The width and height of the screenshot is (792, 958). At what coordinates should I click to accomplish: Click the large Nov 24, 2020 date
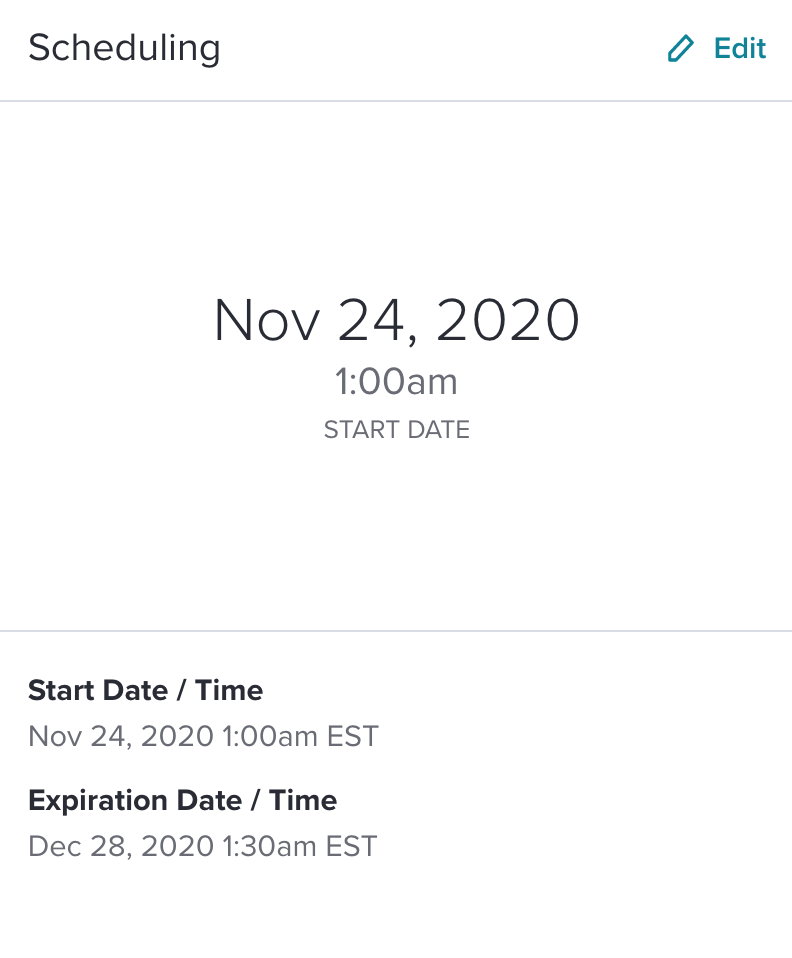pyautogui.click(x=396, y=320)
